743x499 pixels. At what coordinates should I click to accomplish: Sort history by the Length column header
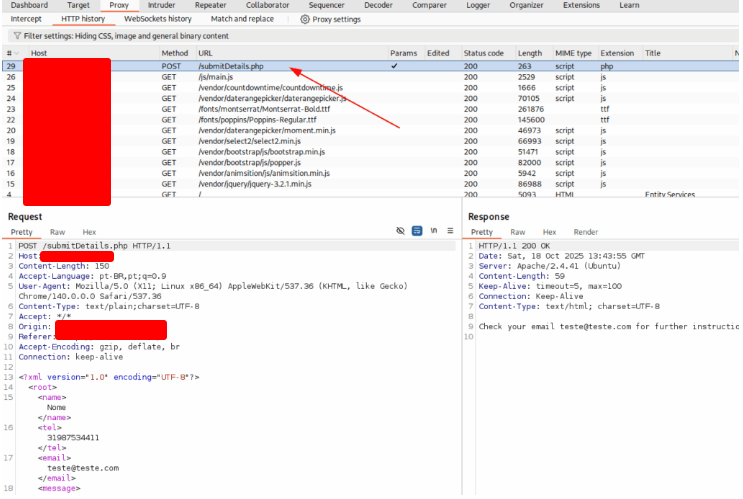click(530, 53)
